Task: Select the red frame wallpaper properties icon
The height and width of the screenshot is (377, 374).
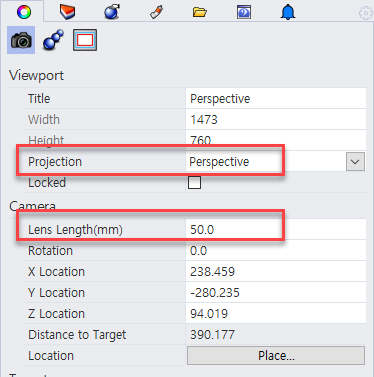Action: tap(85, 40)
